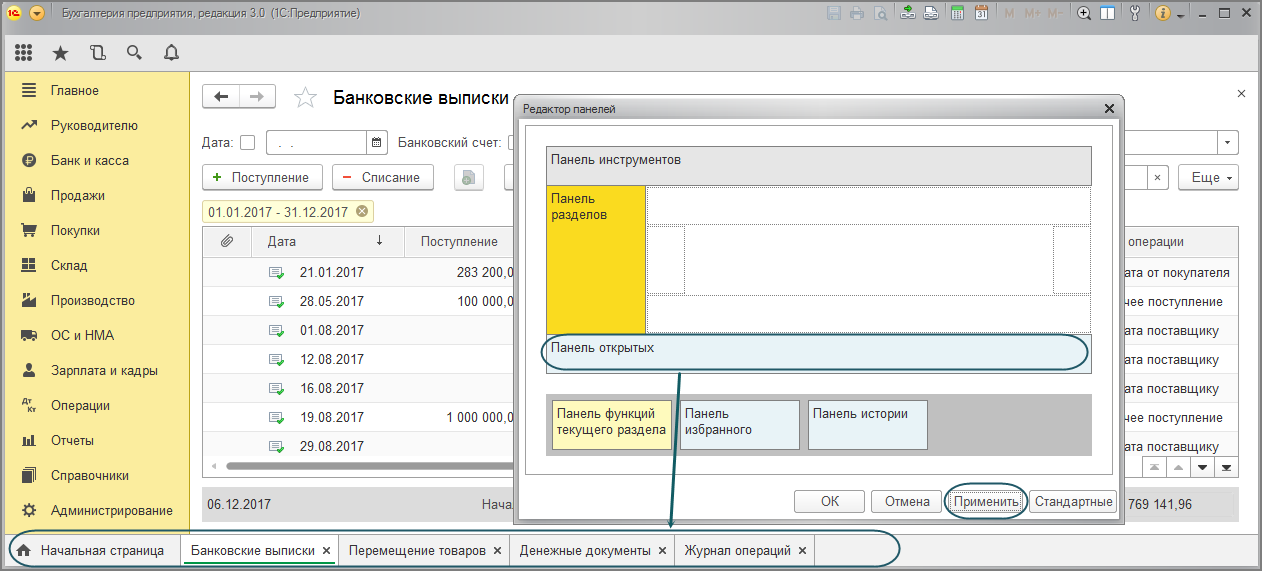Open Favorites star in the toolbar
This screenshot has width=1262, height=571.
(x=61, y=52)
